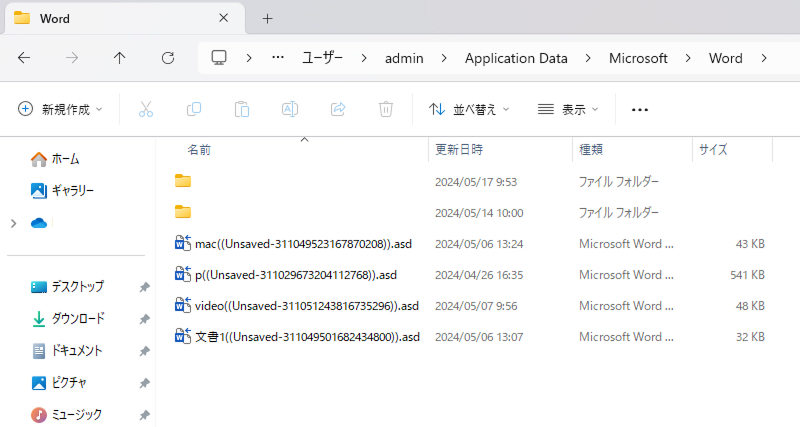Expand the OneDrive node chevron
Screen dimensions: 800x427
tap(14, 223)
